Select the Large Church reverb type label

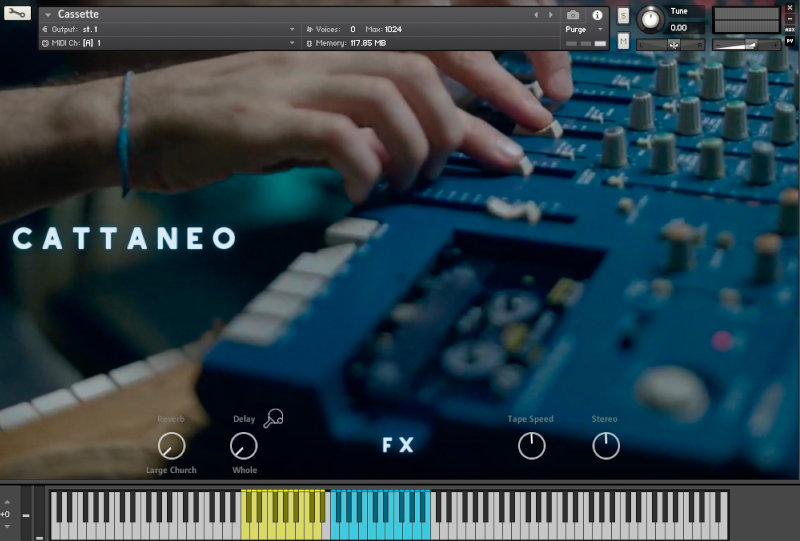pos(171,470)
